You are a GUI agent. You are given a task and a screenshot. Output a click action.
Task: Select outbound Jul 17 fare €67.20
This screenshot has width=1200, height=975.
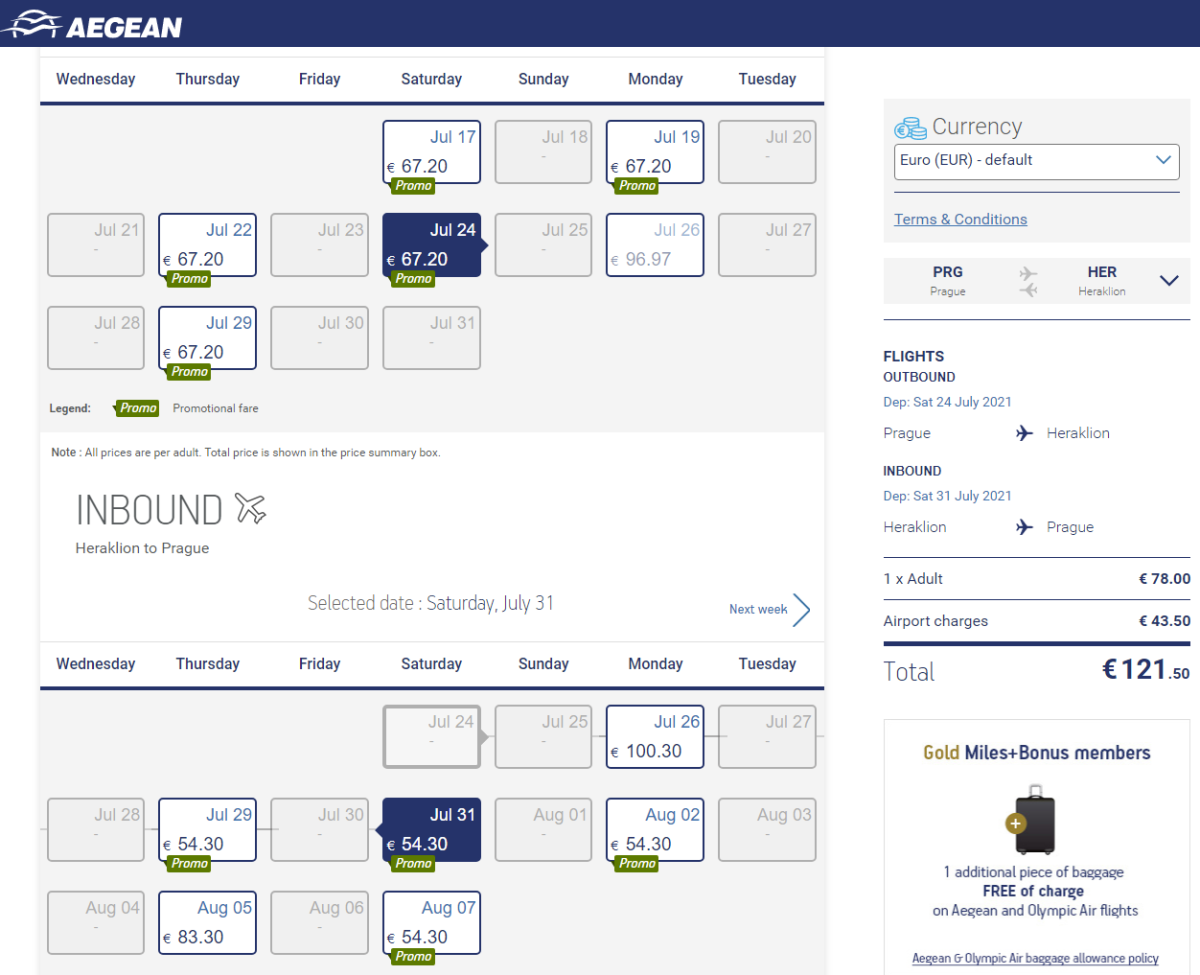coord(432,152)
